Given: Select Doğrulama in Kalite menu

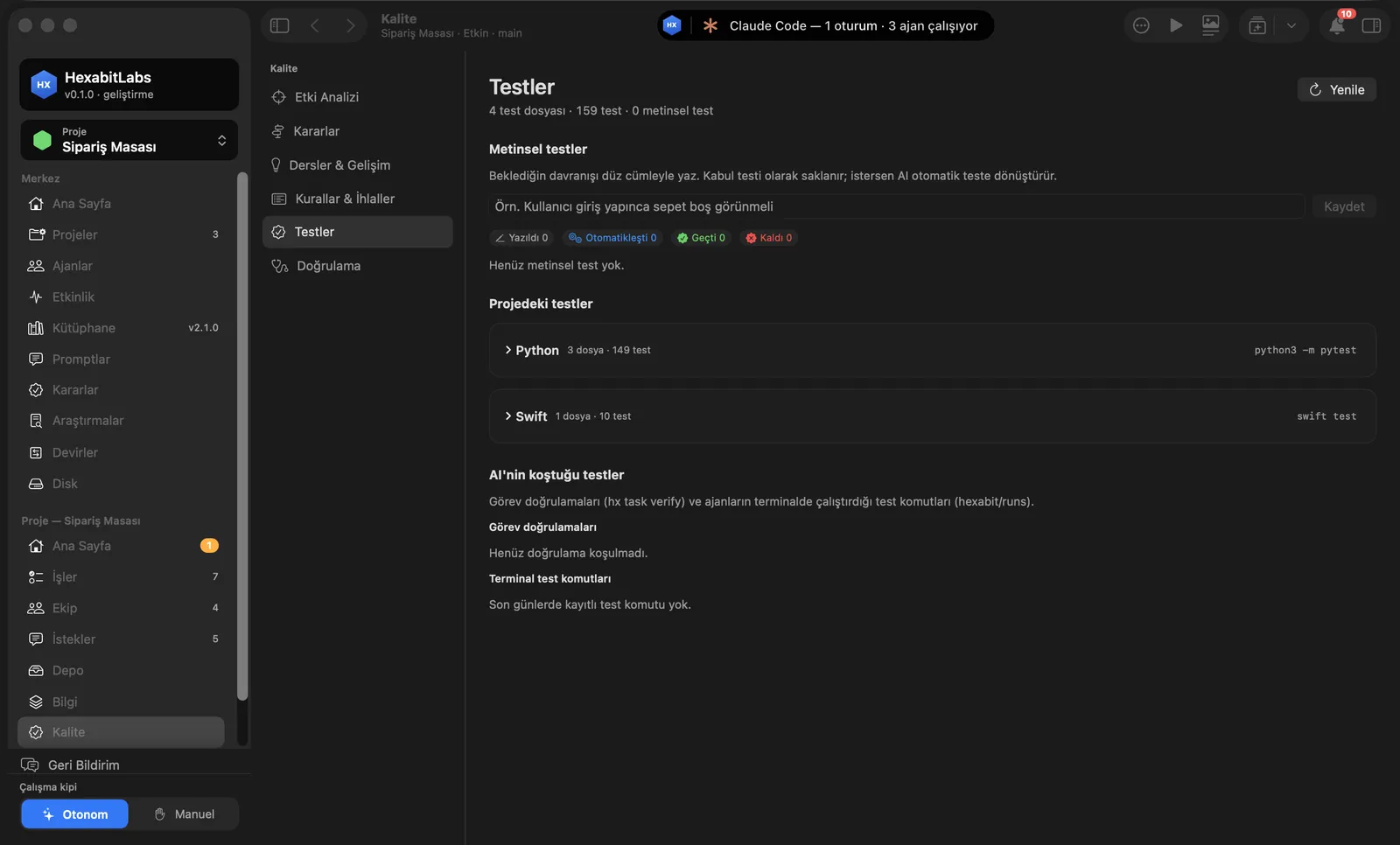Looking at the screenshot, I should click(x=358, y=266).
